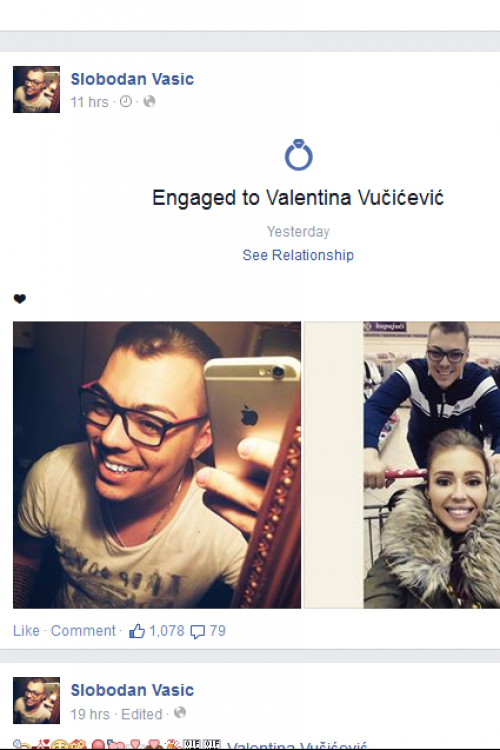Click Valentina Vučićević tag in second post
500x750 pixels.
297,745
